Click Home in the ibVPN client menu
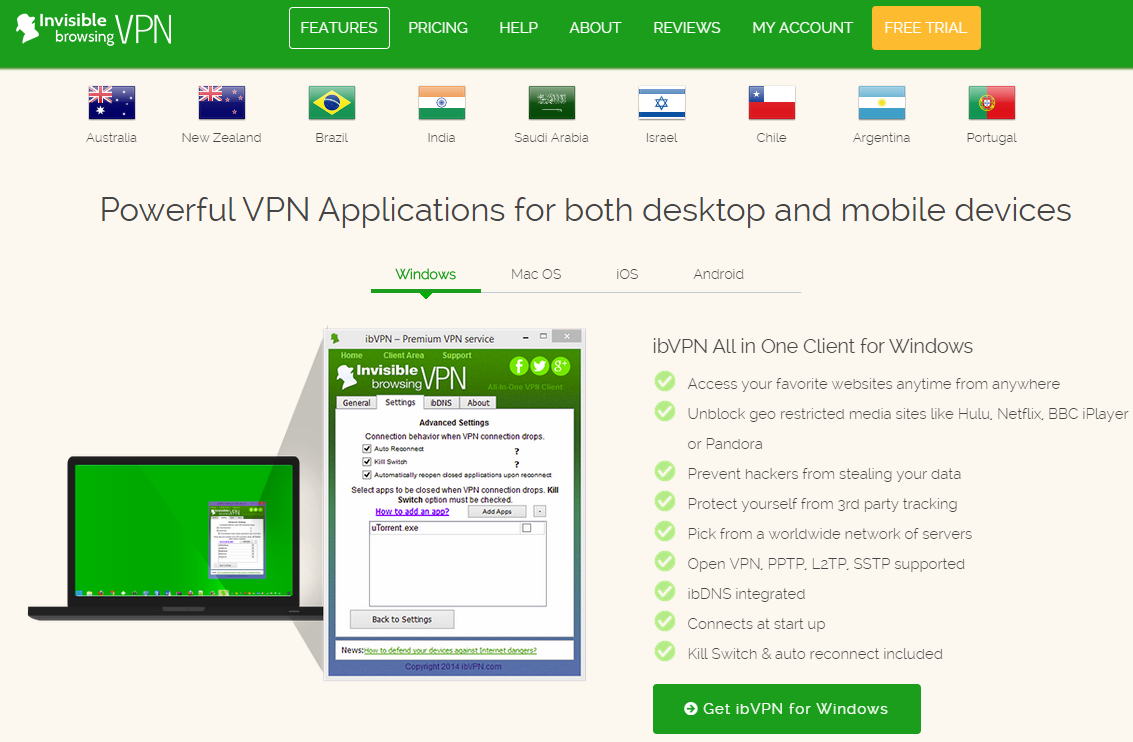This screenshot has height=742, width=1133. pos(352,355)
